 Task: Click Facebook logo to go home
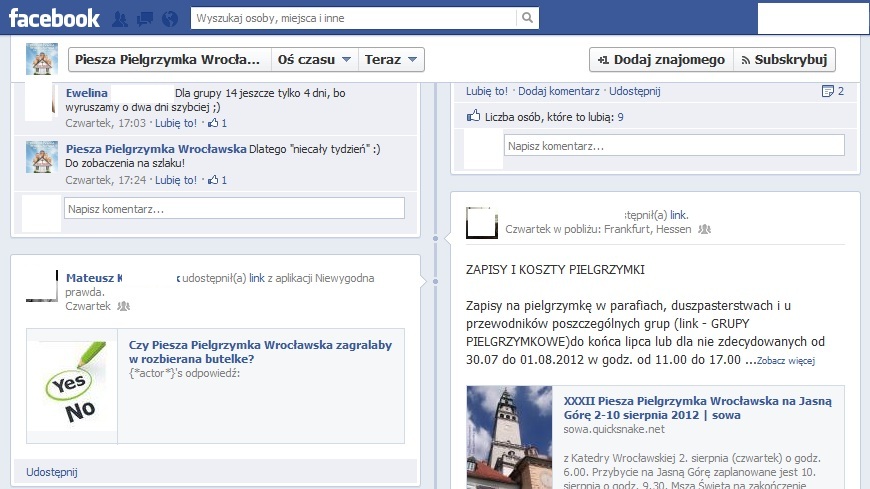(x=54, y=18)
